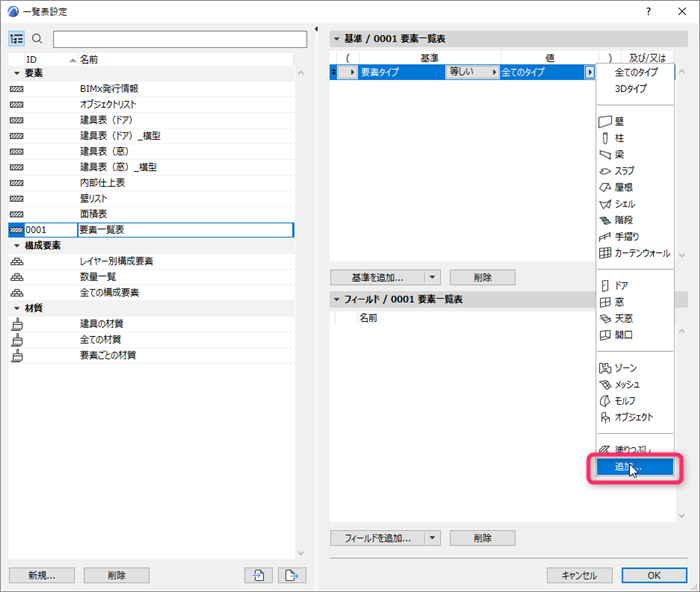Collapse the 要素 group
This screenshot has width=700, height=592.
pyautogui.click(x=17, y=73)
